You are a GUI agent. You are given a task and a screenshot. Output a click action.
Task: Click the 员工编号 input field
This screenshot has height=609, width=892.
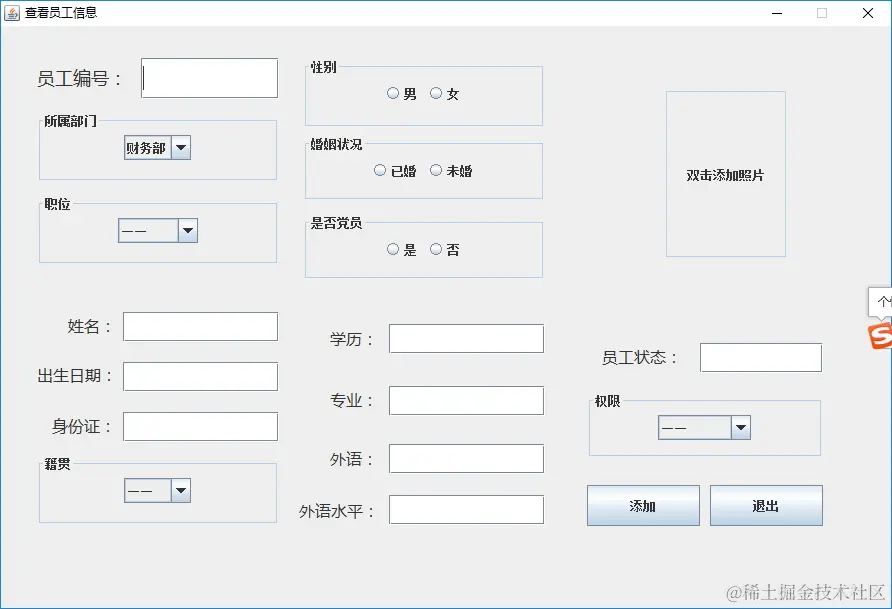tap(209, 77)
